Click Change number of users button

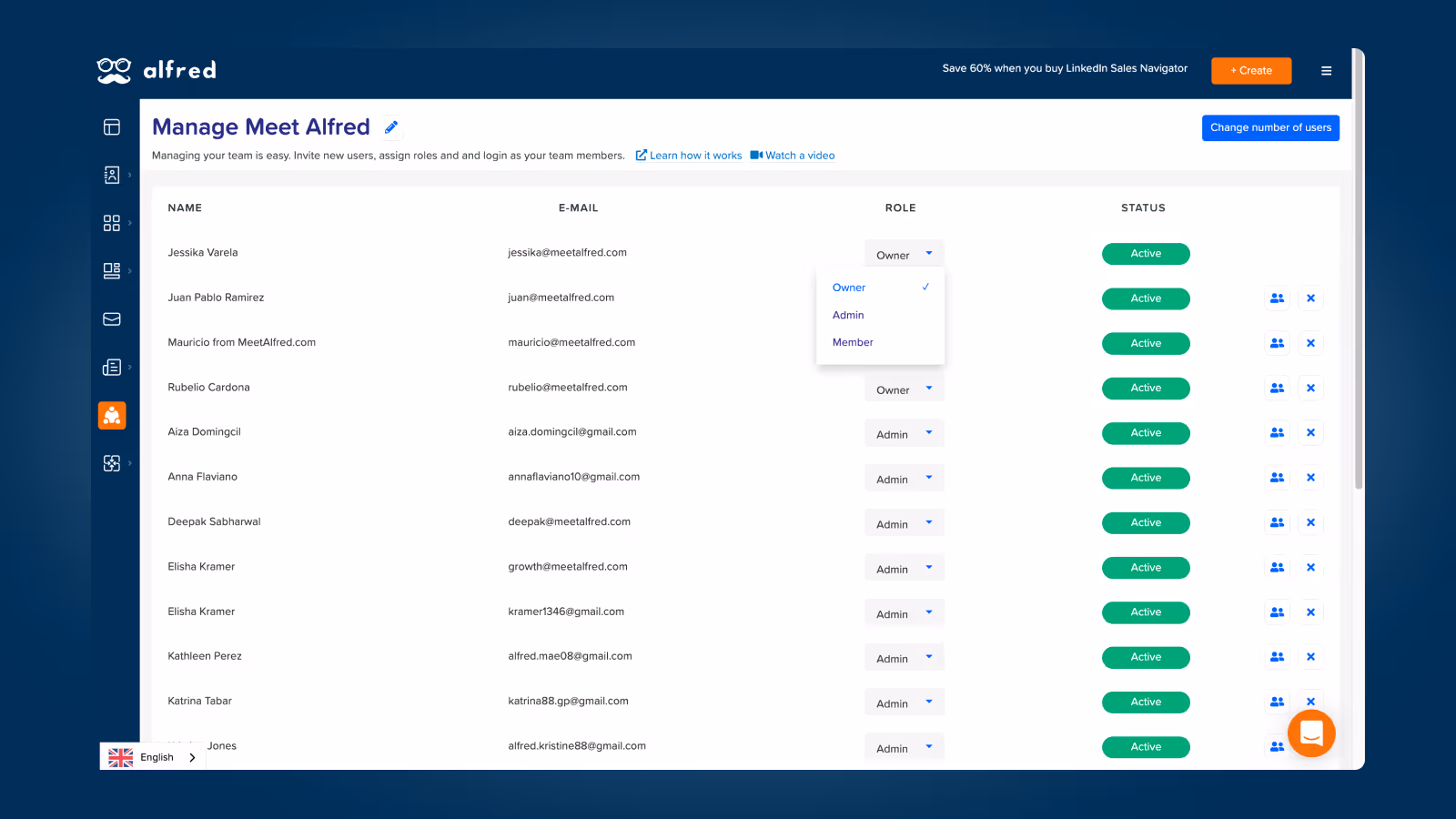pos(1270,127)
